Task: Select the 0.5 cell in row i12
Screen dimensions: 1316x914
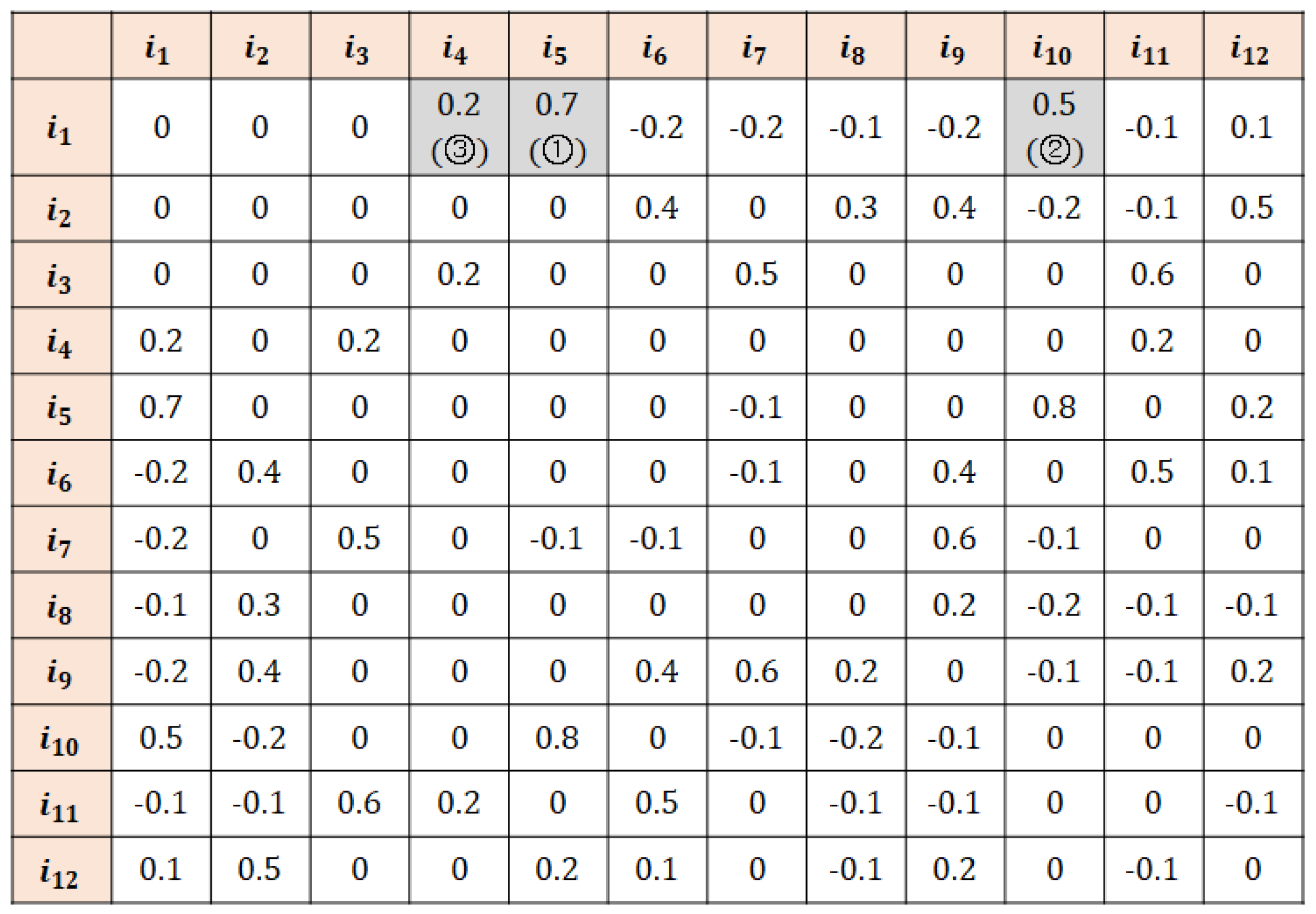Action: coord(260,870)
